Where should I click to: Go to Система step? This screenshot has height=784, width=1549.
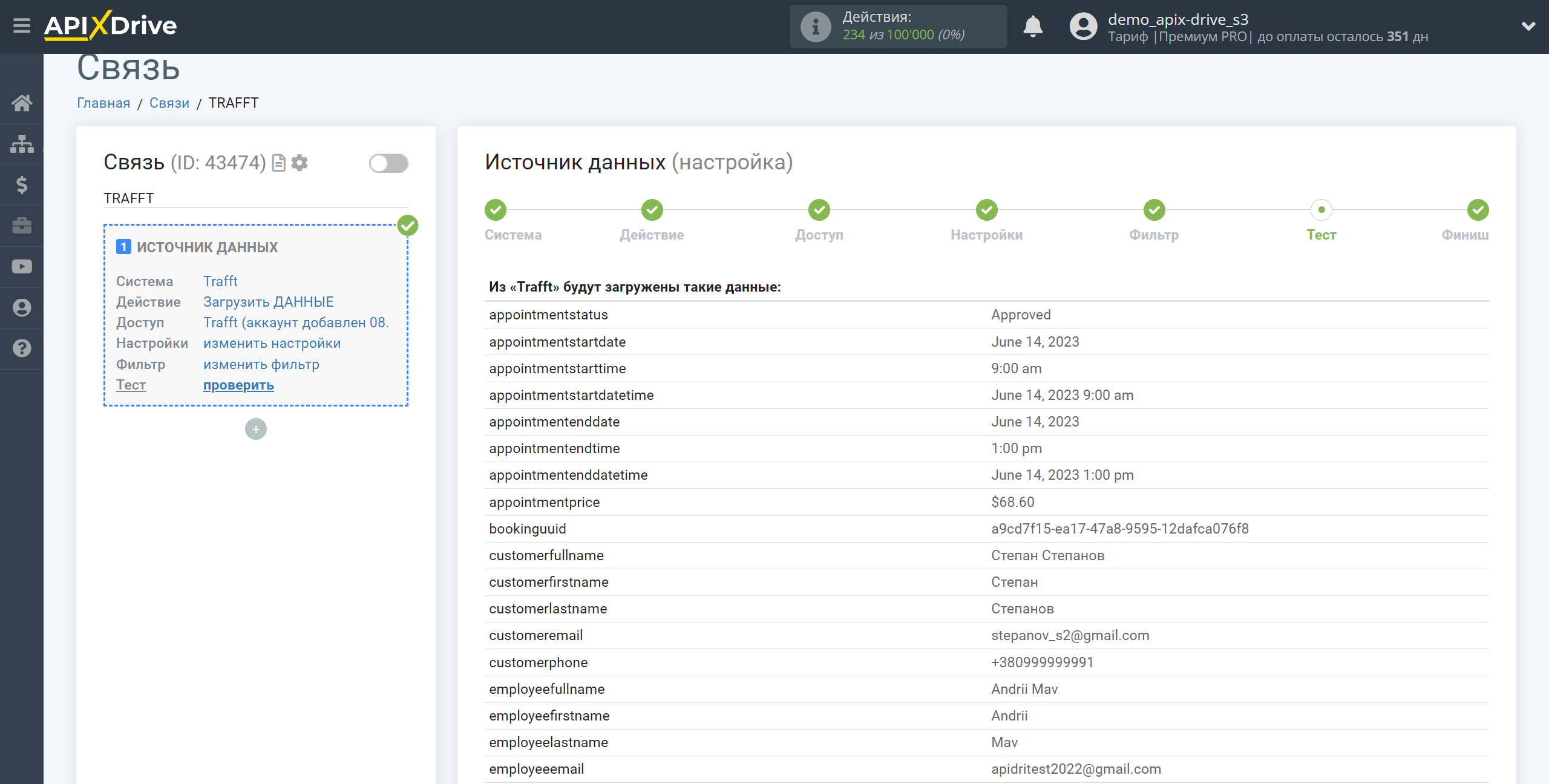coord(513,235)
